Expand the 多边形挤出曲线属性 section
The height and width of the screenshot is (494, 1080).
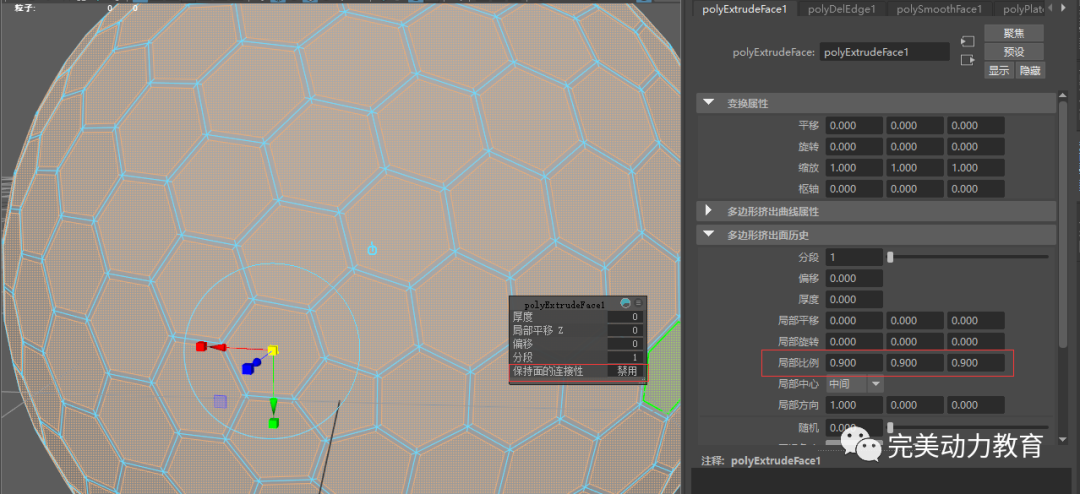pos(709,211)
